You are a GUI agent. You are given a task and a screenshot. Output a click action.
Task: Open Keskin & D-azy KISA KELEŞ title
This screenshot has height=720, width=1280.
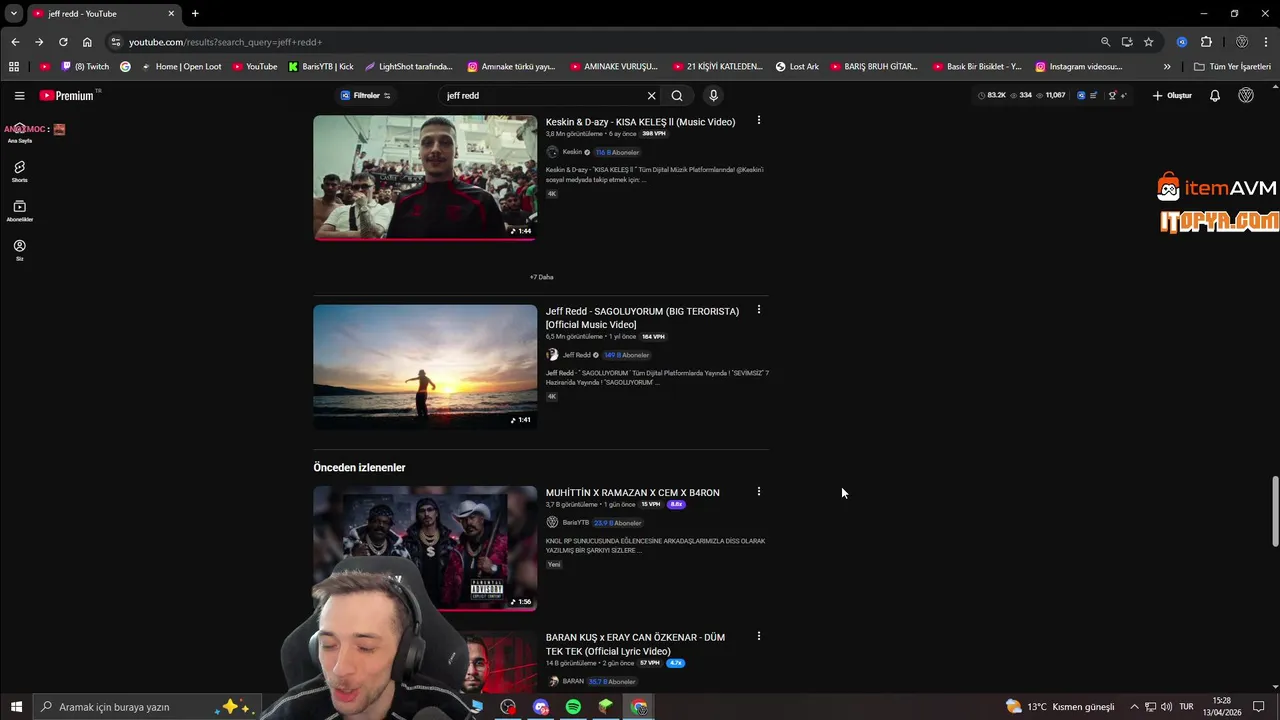(640, 122)
